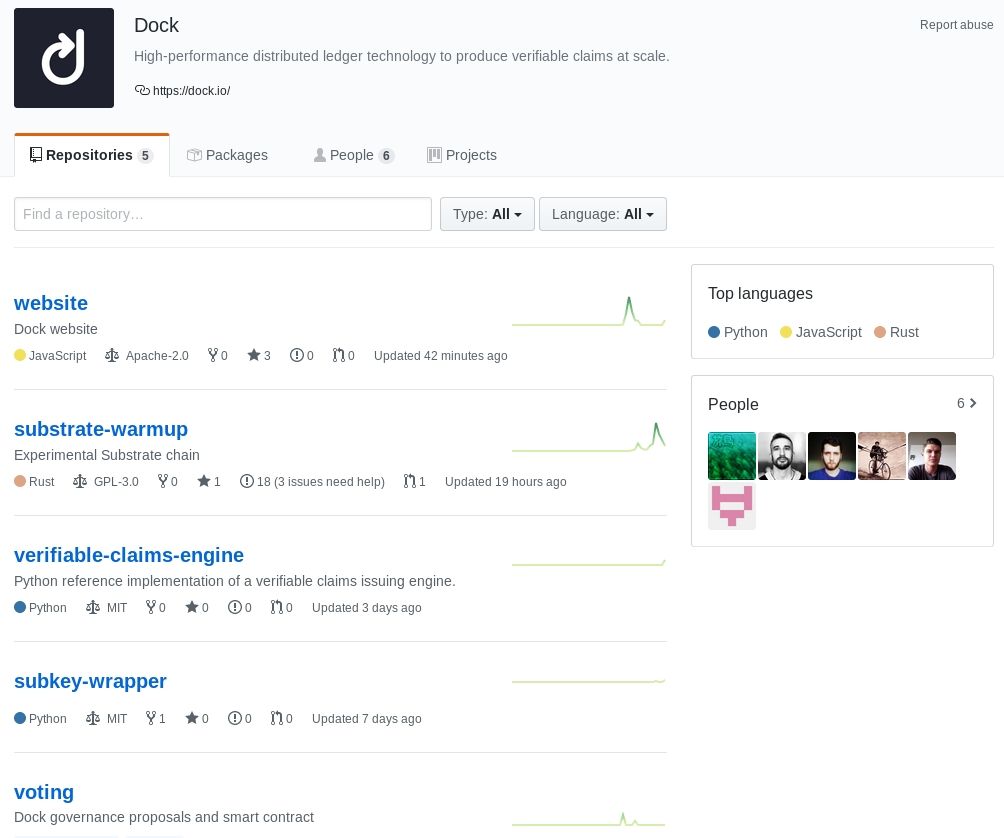
Task: Open the black-and-white bearded member avatar
Action: point(782,456)
